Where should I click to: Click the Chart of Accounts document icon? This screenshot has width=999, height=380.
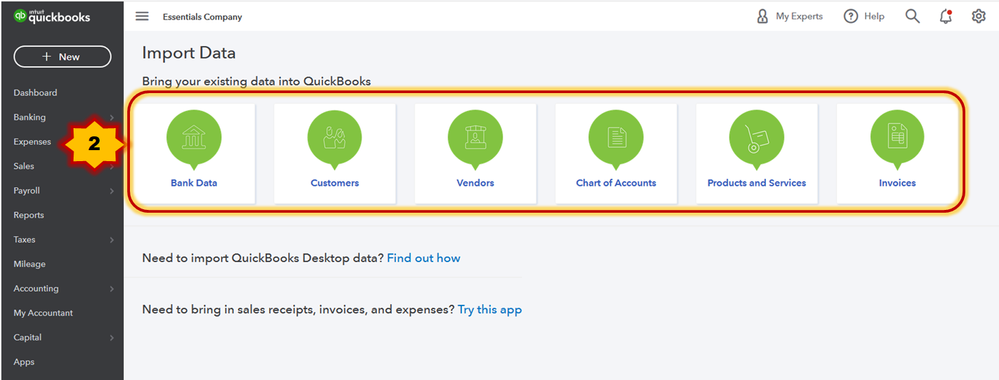click(x=616, y=137)
